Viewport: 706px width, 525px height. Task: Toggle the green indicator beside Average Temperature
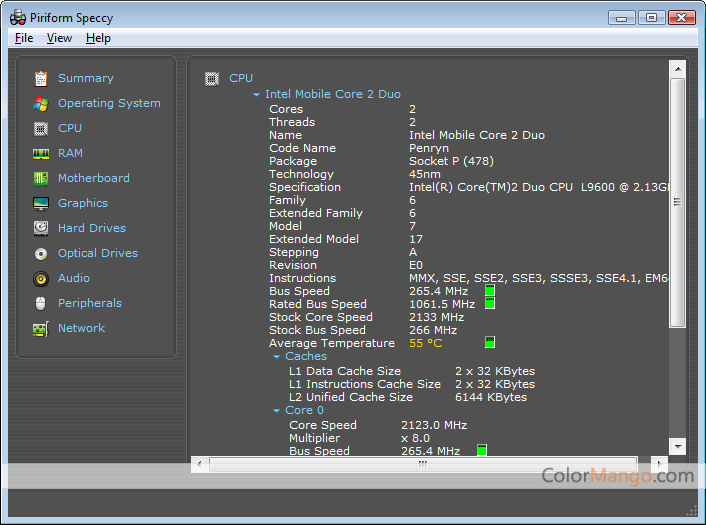click(x=490, y=343)
